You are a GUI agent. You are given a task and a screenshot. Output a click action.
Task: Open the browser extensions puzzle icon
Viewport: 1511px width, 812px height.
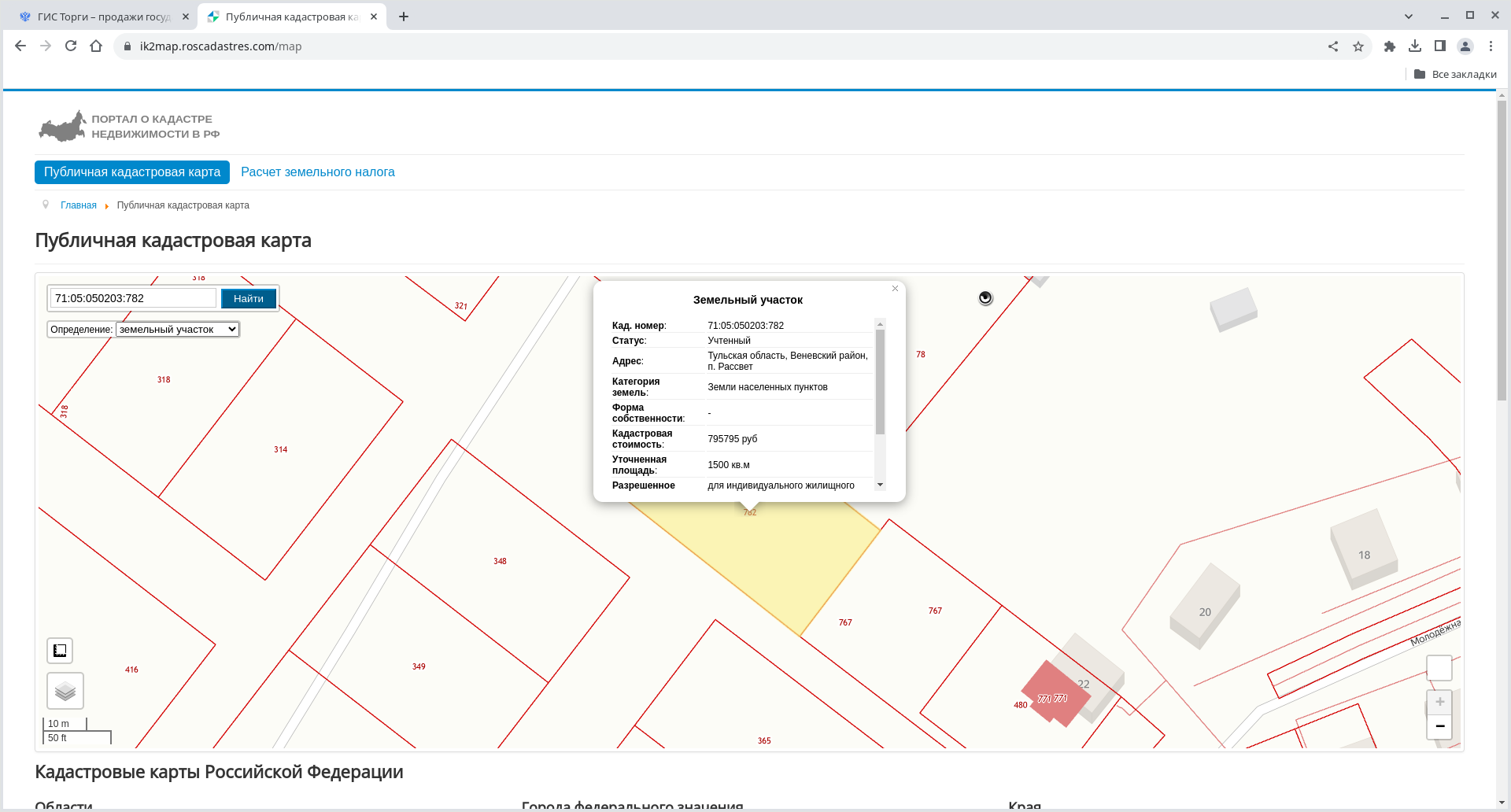tap(1390, 46)
